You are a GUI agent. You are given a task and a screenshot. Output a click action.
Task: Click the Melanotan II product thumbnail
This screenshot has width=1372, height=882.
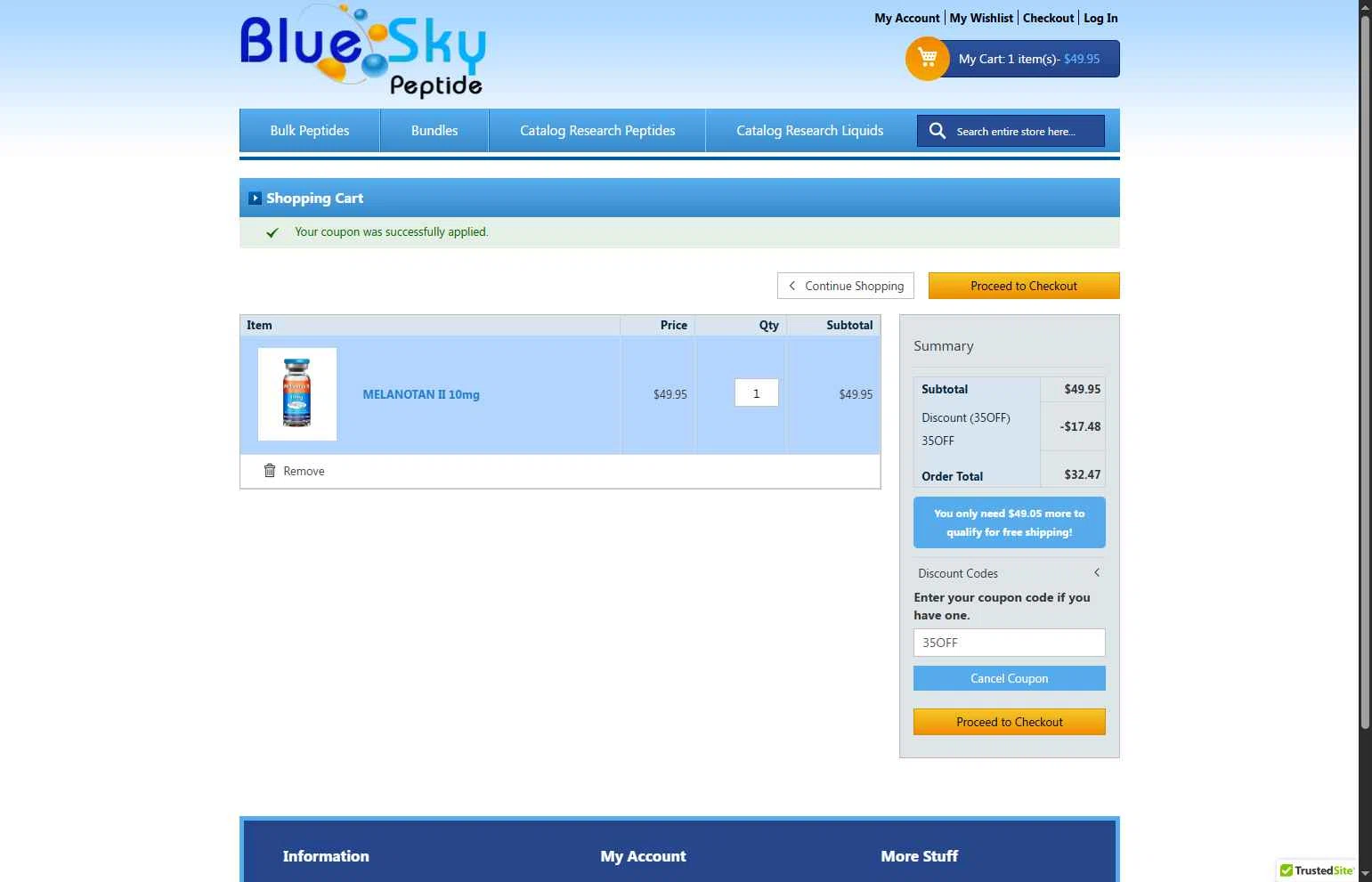(297, 394)
